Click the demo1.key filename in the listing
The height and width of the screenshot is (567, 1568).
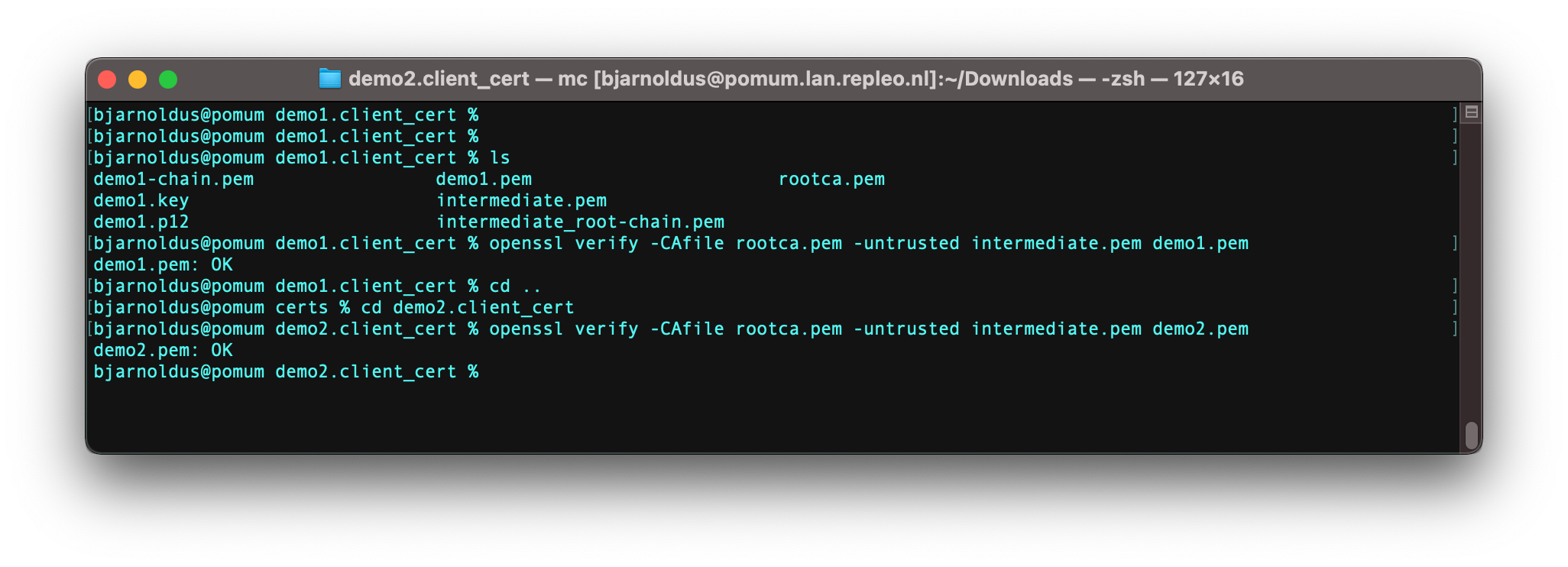click(141, 201)
